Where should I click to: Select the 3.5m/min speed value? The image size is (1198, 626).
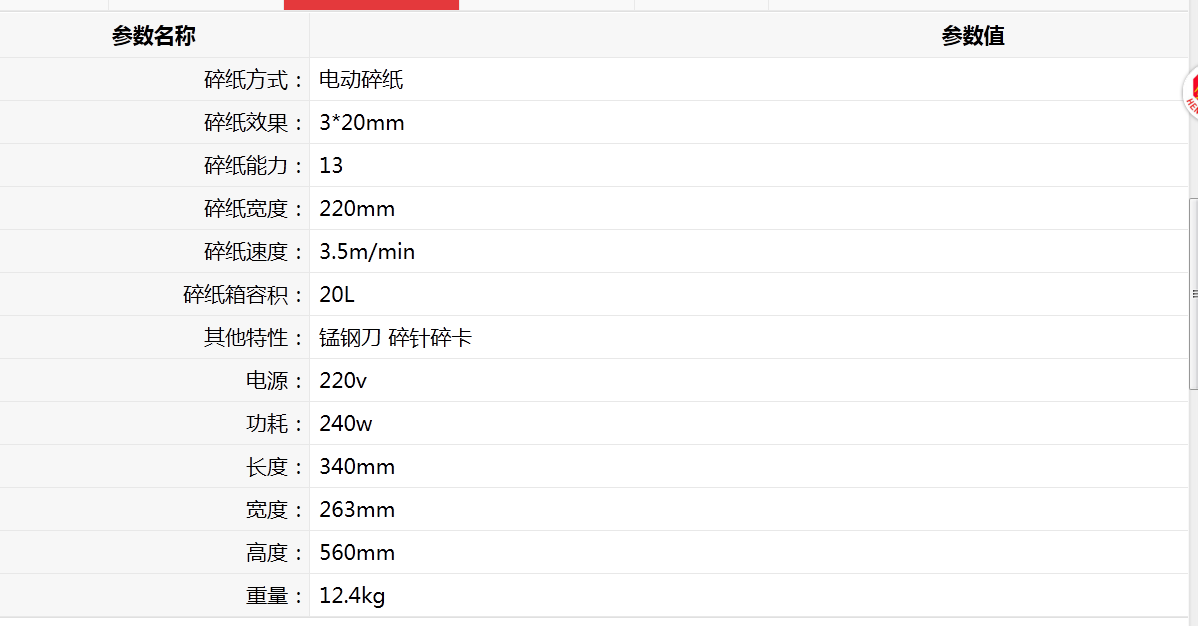[x=367, y=251]
